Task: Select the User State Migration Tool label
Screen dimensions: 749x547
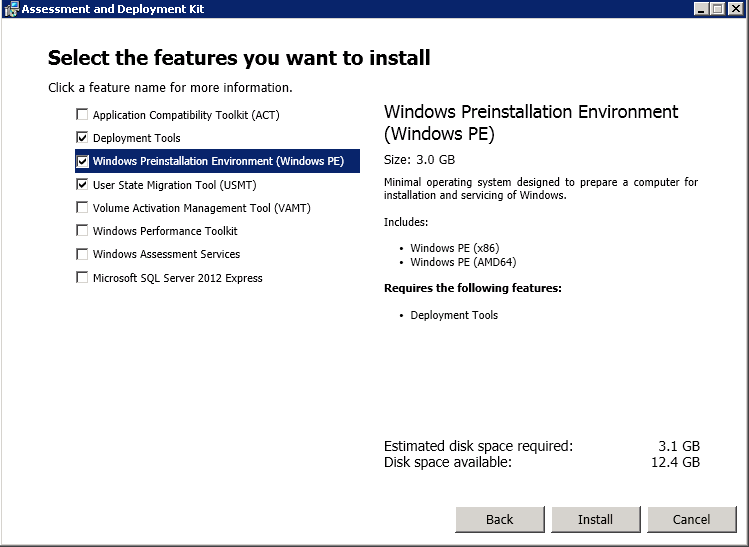Action: [x=174, y=185]
